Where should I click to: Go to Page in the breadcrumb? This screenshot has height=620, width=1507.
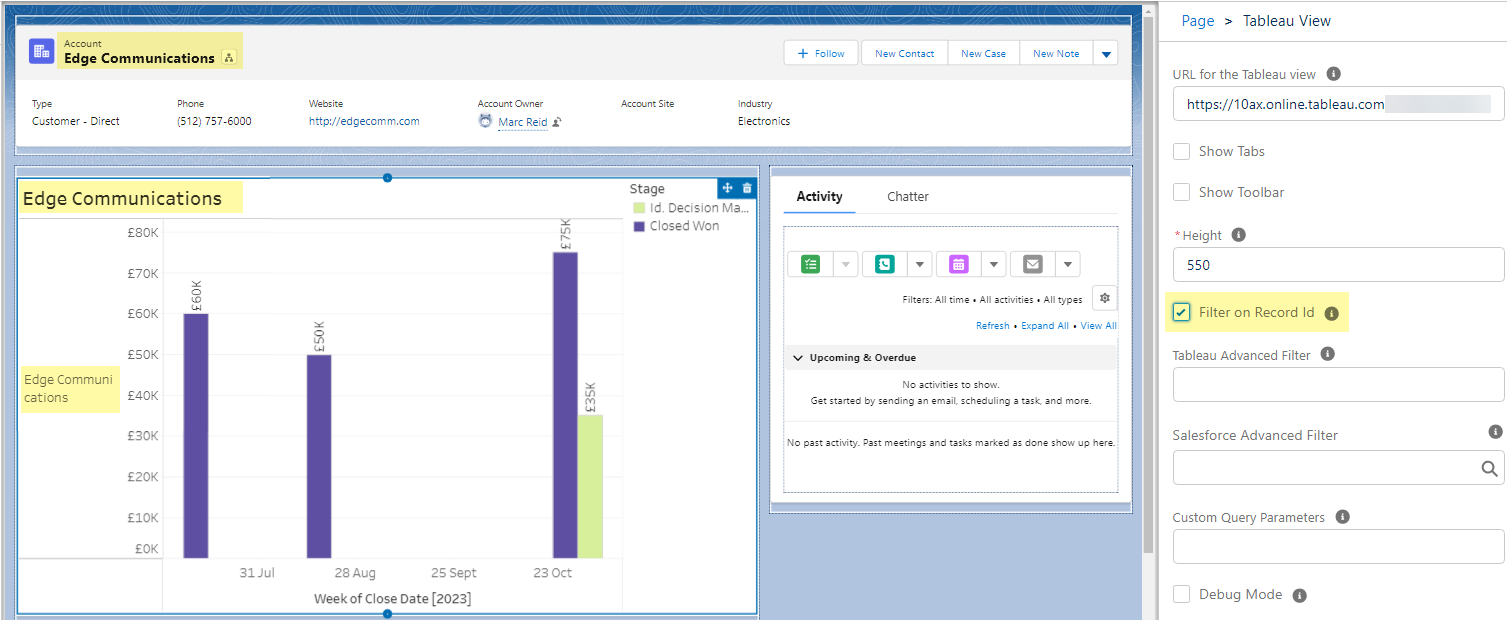[x=1198, y=21]
